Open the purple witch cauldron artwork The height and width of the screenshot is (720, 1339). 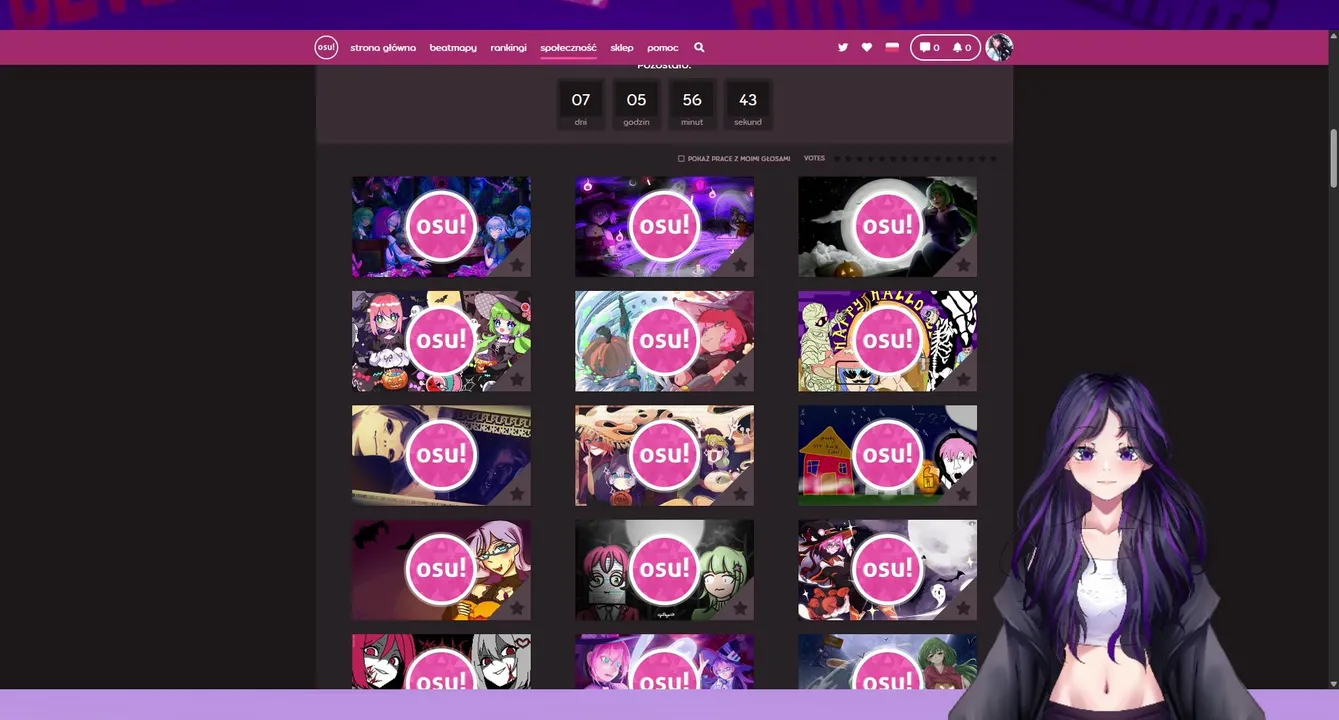664,227
